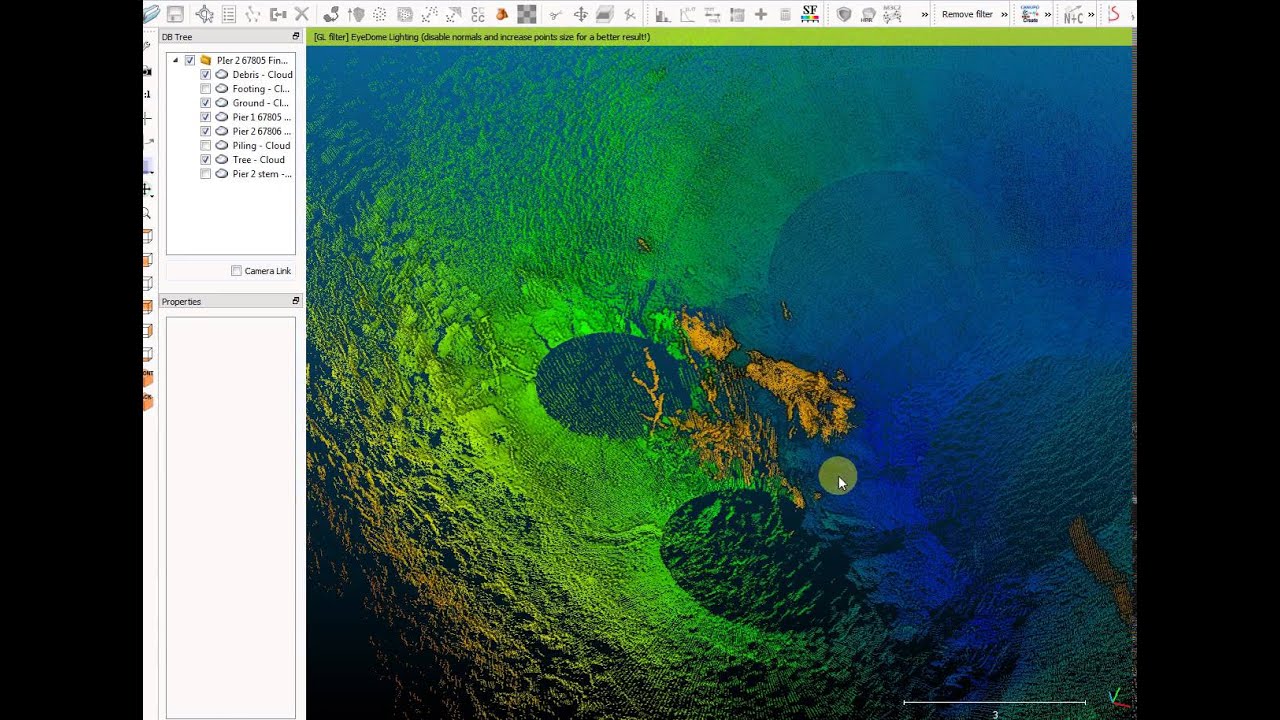Click the Subsample dotted-circle icon
The width and height of the screenshot is (1280, 720).
(380, 14)
